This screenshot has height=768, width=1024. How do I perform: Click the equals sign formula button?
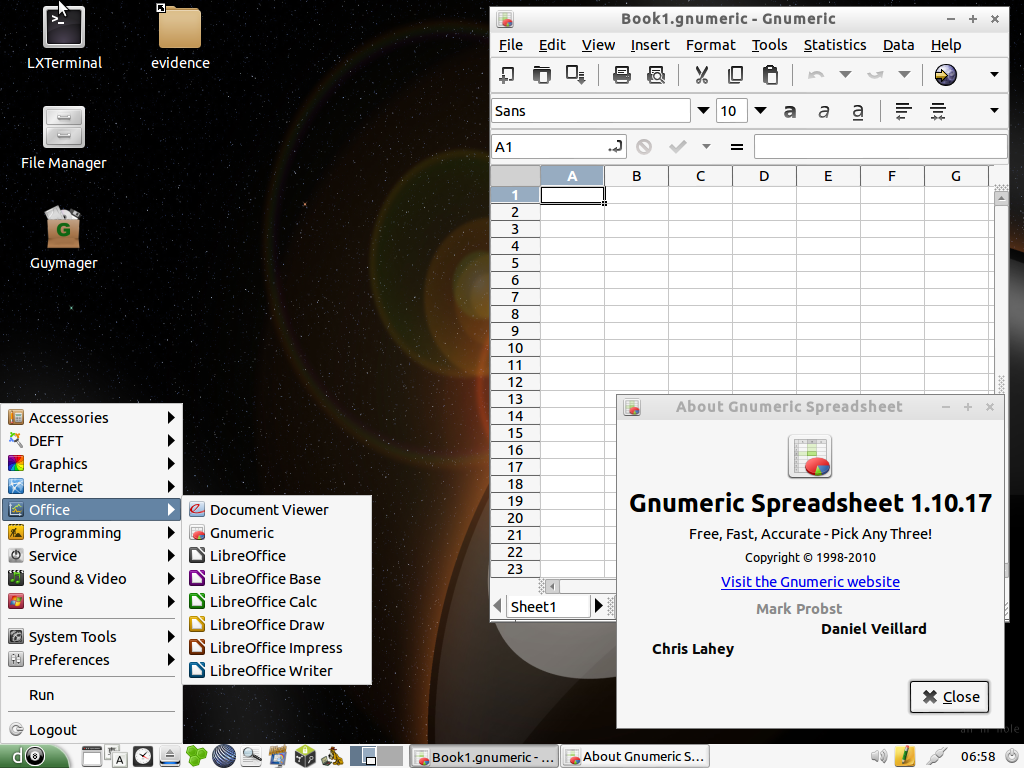pos(737,147)
